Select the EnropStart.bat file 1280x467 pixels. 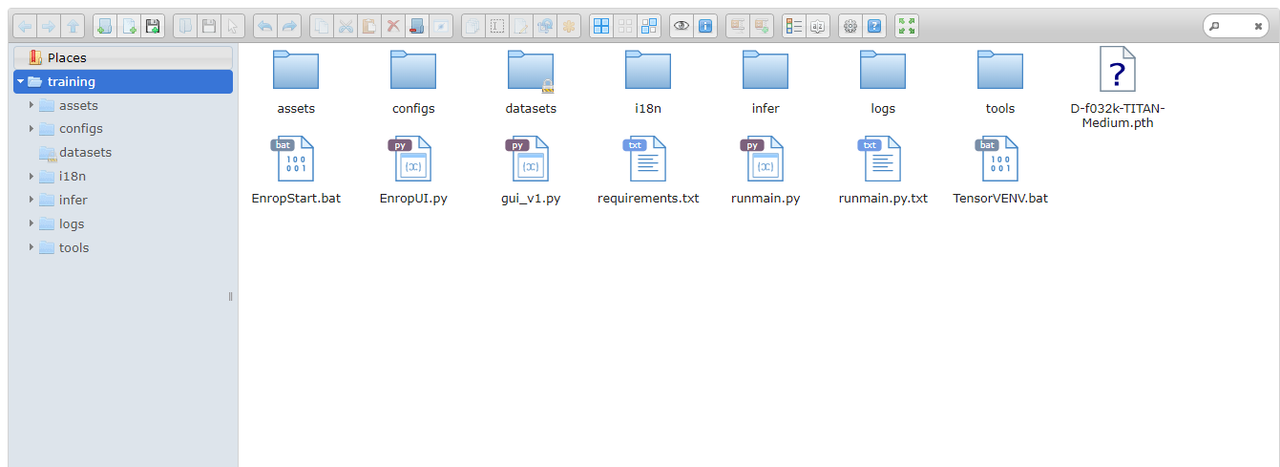296,170
